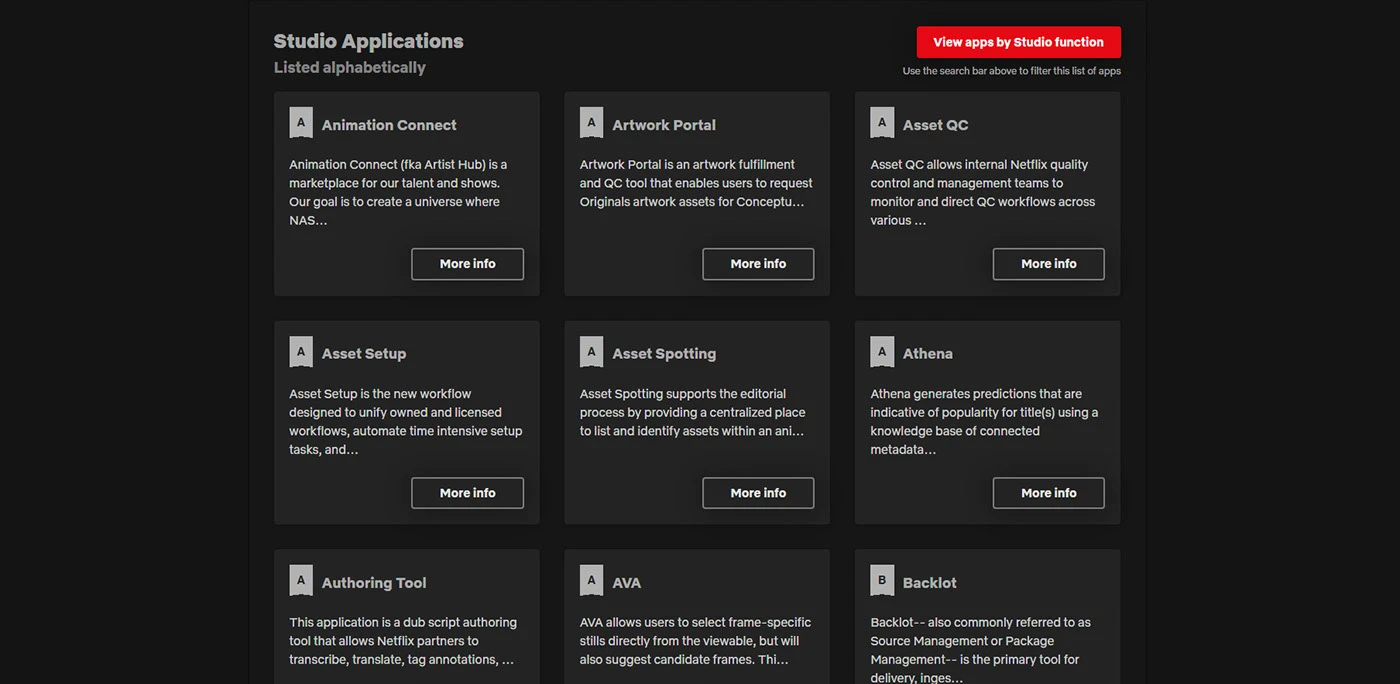Image resolution: width=1400 pixels, height=684 pixels.
Task: View More info for Asset Spotting
Action: (x=758, y=493)
